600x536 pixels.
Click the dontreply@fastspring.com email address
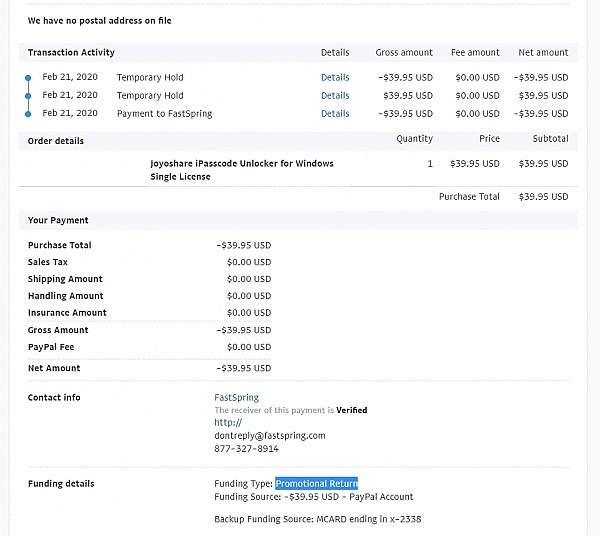(x=270, y=435)
